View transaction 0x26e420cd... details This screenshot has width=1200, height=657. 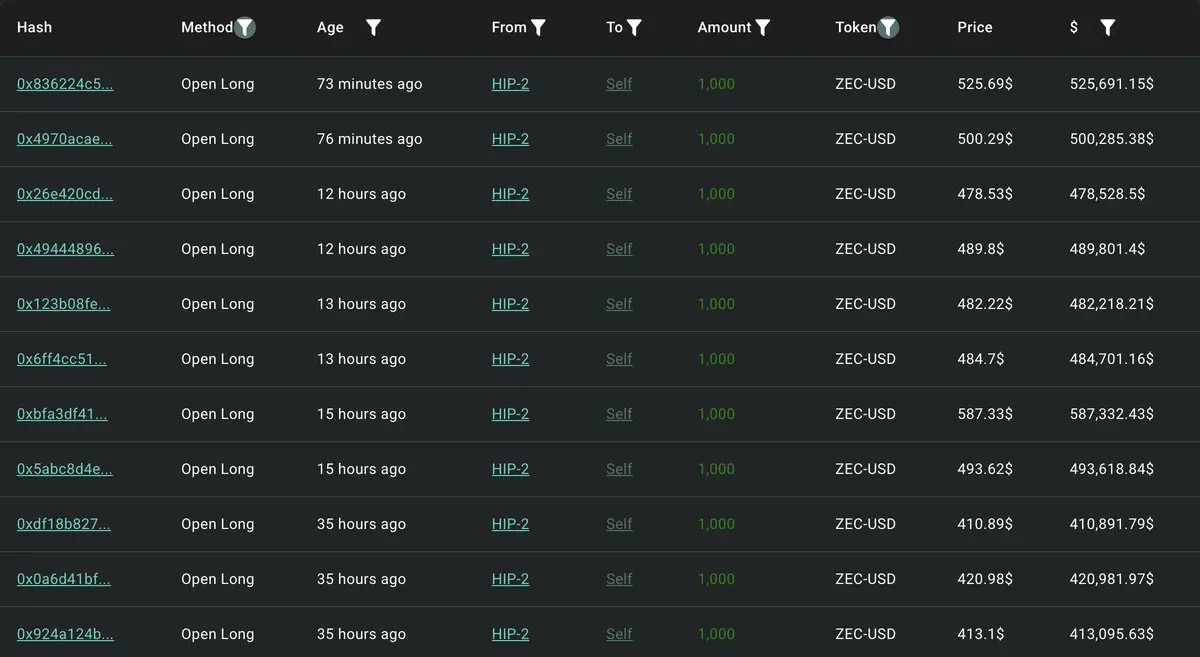[65, 194]
